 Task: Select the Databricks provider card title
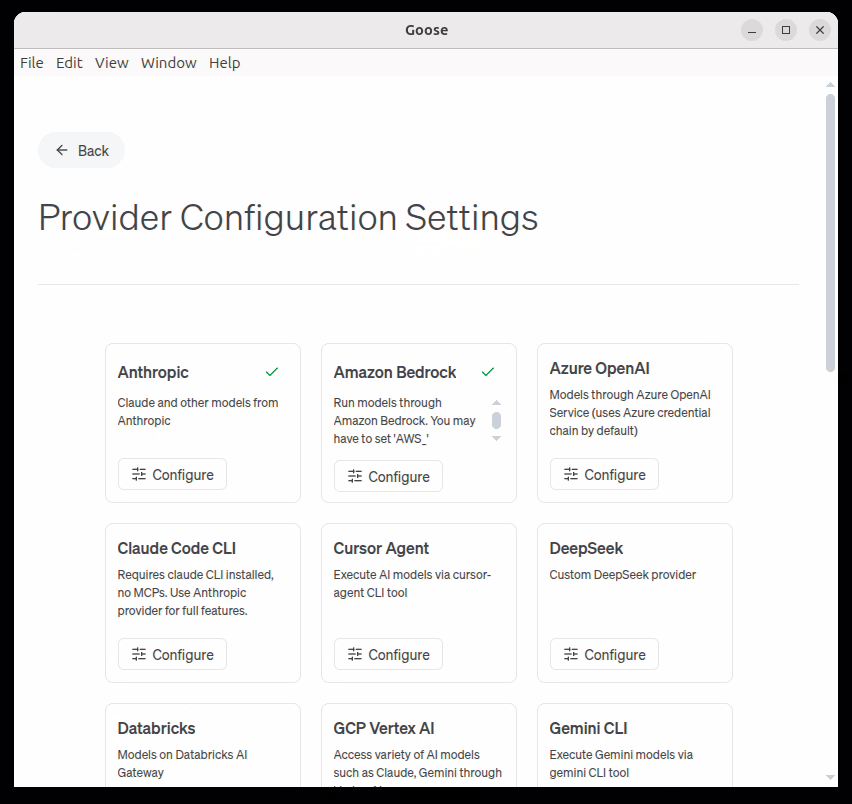[x=156, y=728]
